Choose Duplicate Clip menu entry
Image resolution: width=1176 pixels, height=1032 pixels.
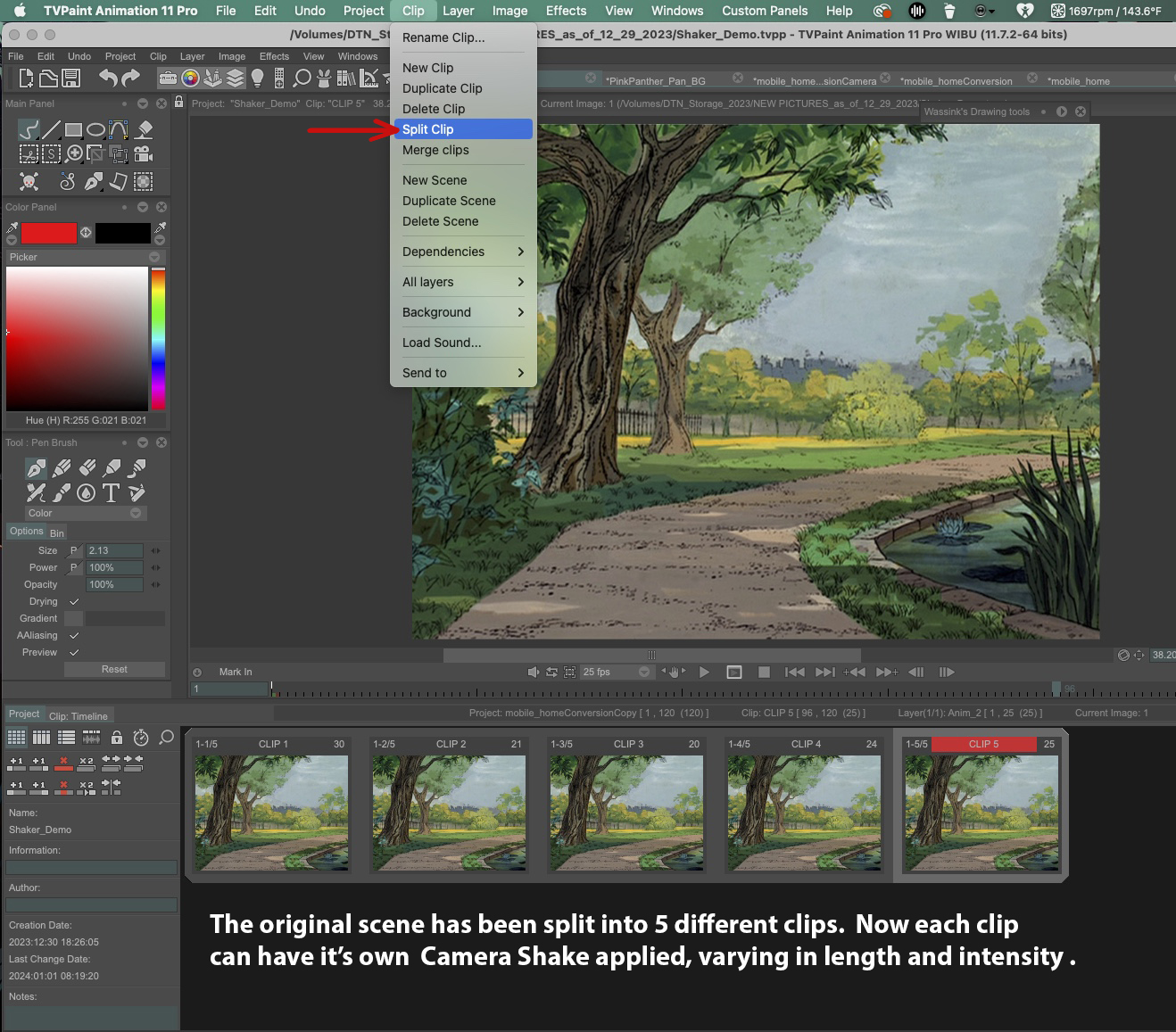click(463, 88)
